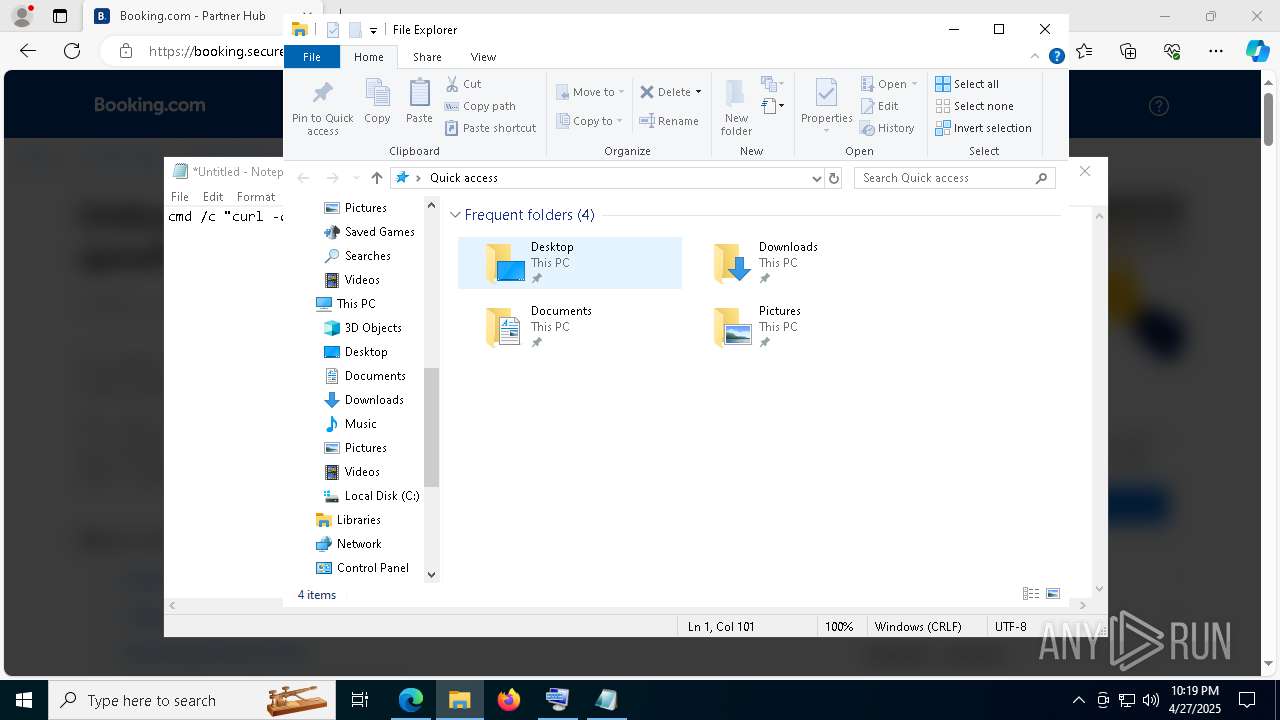Switch to large icons view icon
Viewport: 1280px width, 720px height.
tap(1053, 594)
